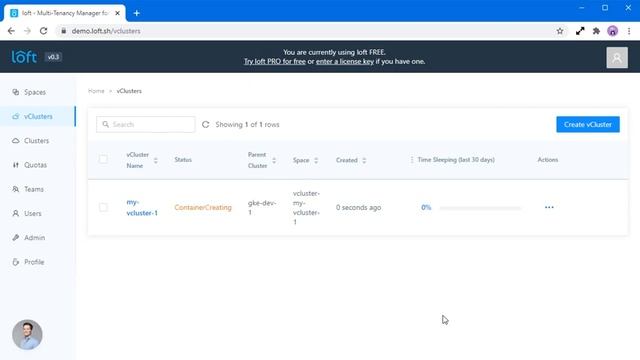Click the Status column header

point(183,160)
